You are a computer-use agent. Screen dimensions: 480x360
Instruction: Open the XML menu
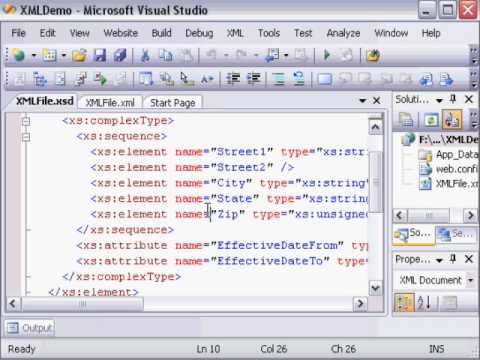(x=235, y=33)
